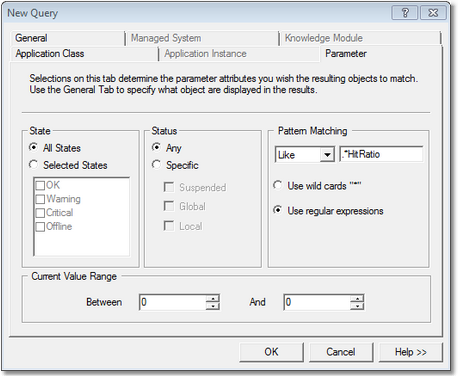Increase the And value with up arrow
The image size is (458, 378).
(357, 298)
